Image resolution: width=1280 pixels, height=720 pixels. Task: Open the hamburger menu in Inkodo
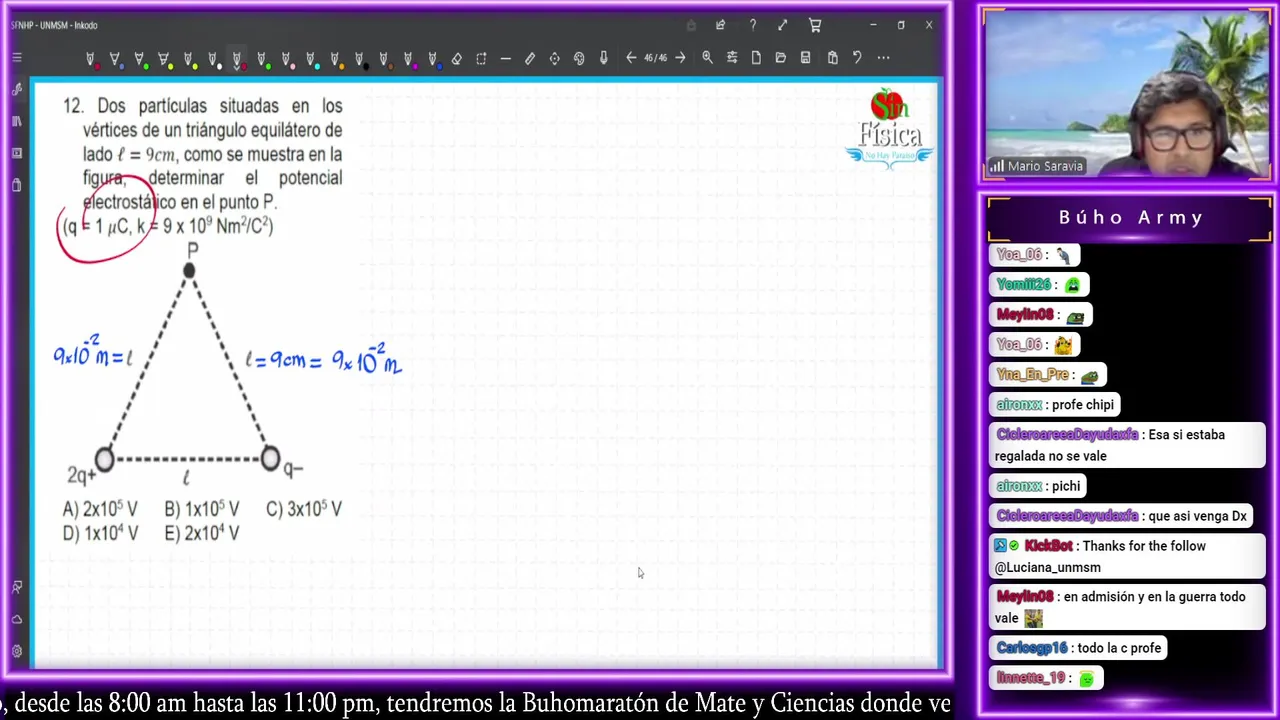click(x=17, y=58)
